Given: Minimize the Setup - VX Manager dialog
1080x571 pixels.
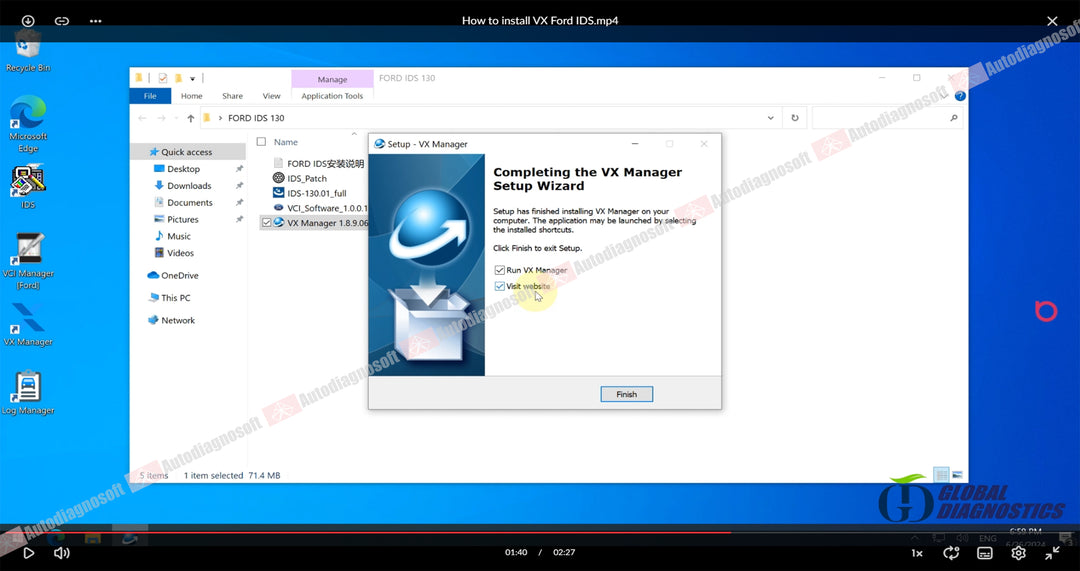Looking at the screenshot, I should (635, 144).
